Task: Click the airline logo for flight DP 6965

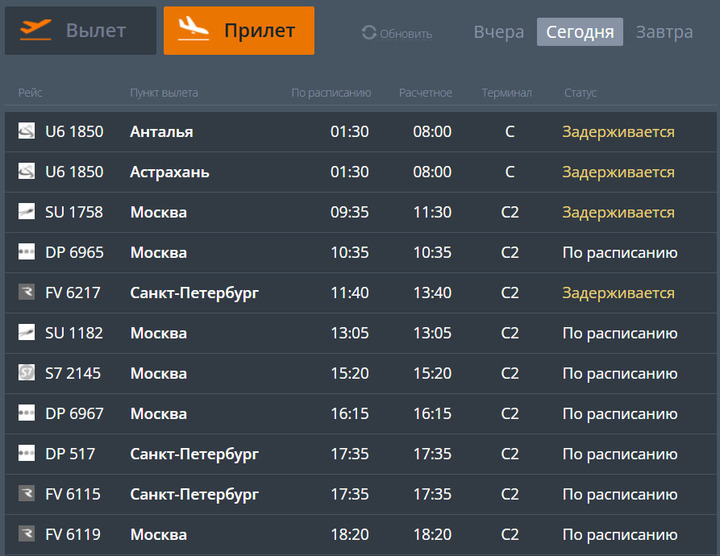Action: [27, 252]
